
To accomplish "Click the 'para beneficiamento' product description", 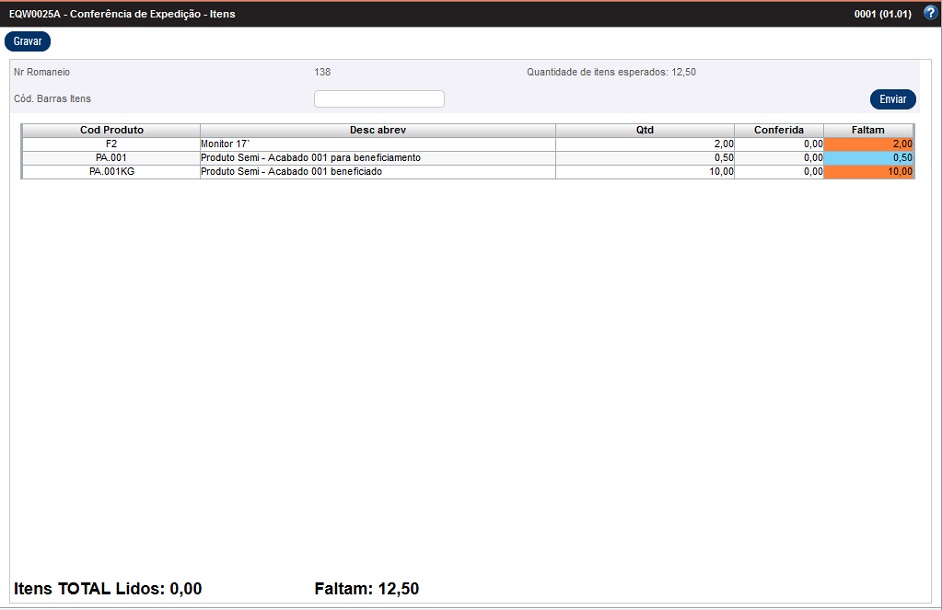I will pyautogui.click(x=377, y=158).
